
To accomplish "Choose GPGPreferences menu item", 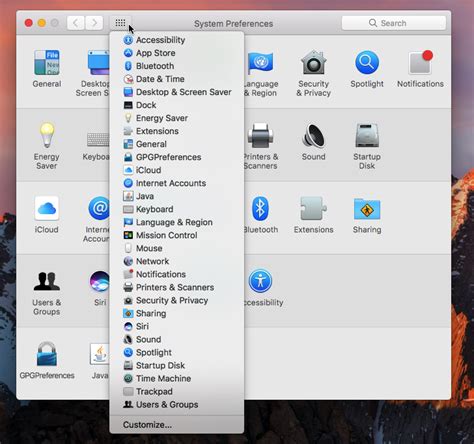I will click(177, 157).
